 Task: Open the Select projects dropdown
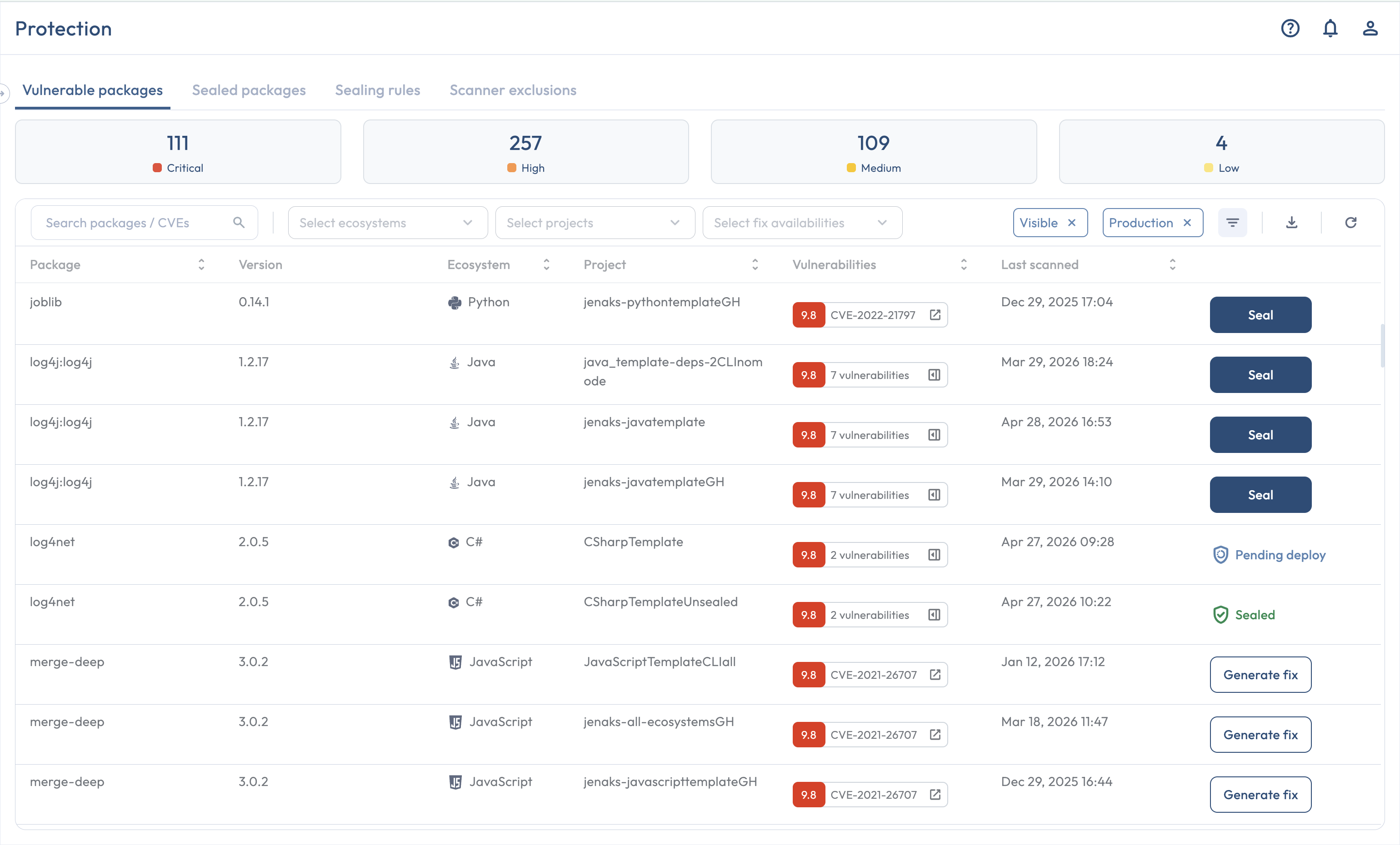point(595,223)
